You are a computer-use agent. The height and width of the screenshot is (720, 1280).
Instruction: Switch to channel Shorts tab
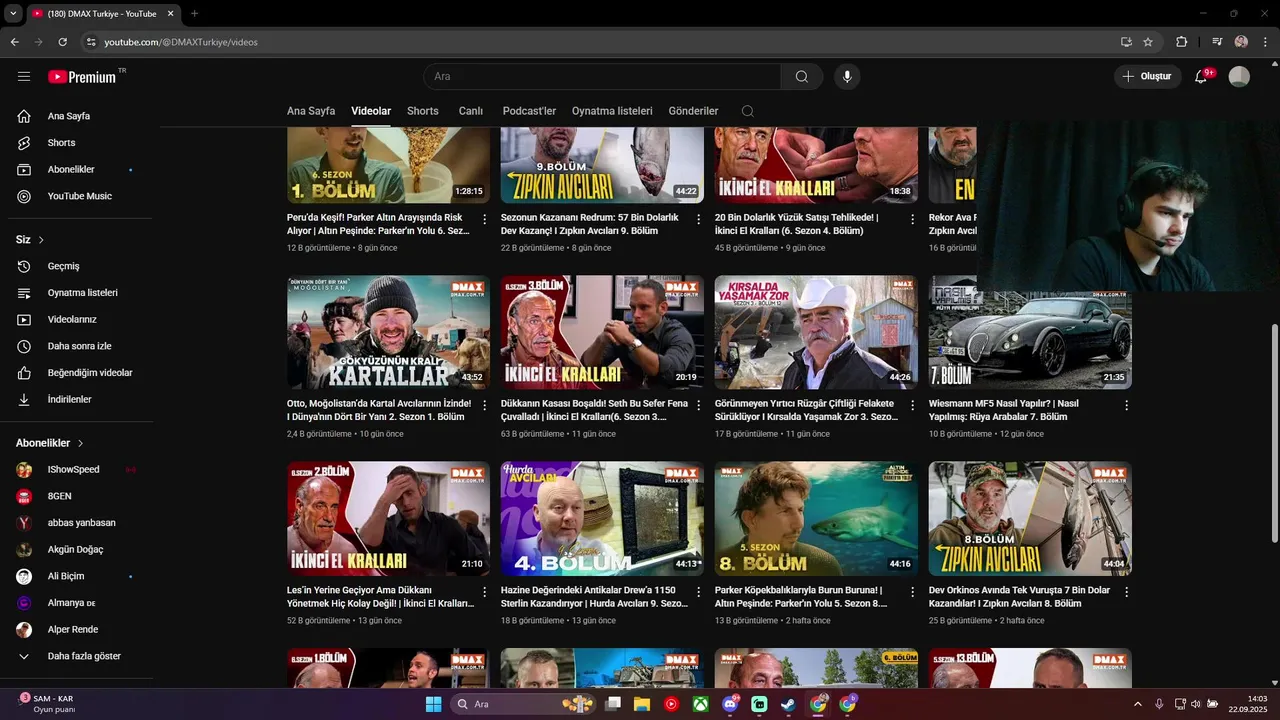pyautogui.click(x=423, y=111)
